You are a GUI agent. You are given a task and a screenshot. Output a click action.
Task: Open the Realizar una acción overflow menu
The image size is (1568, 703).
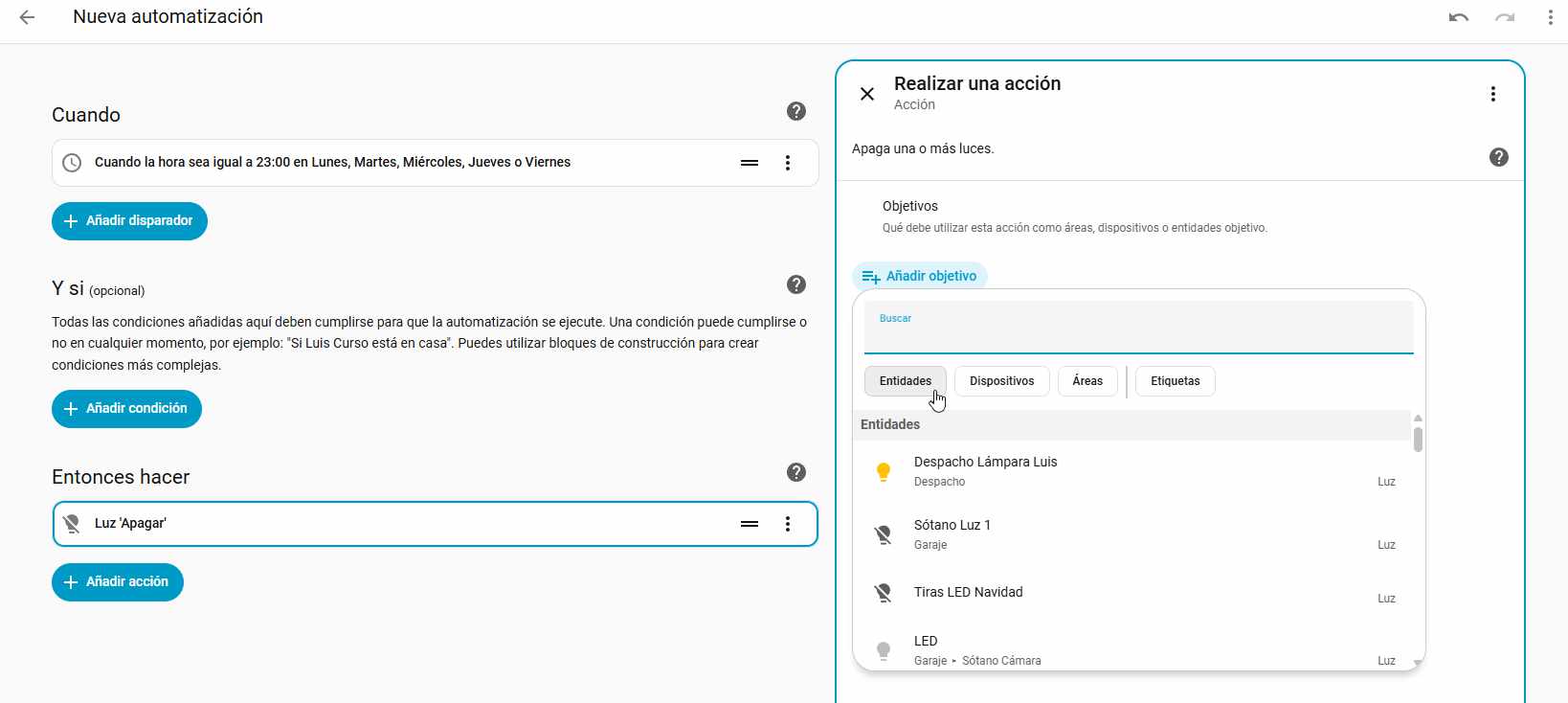tap(1492, 94)
